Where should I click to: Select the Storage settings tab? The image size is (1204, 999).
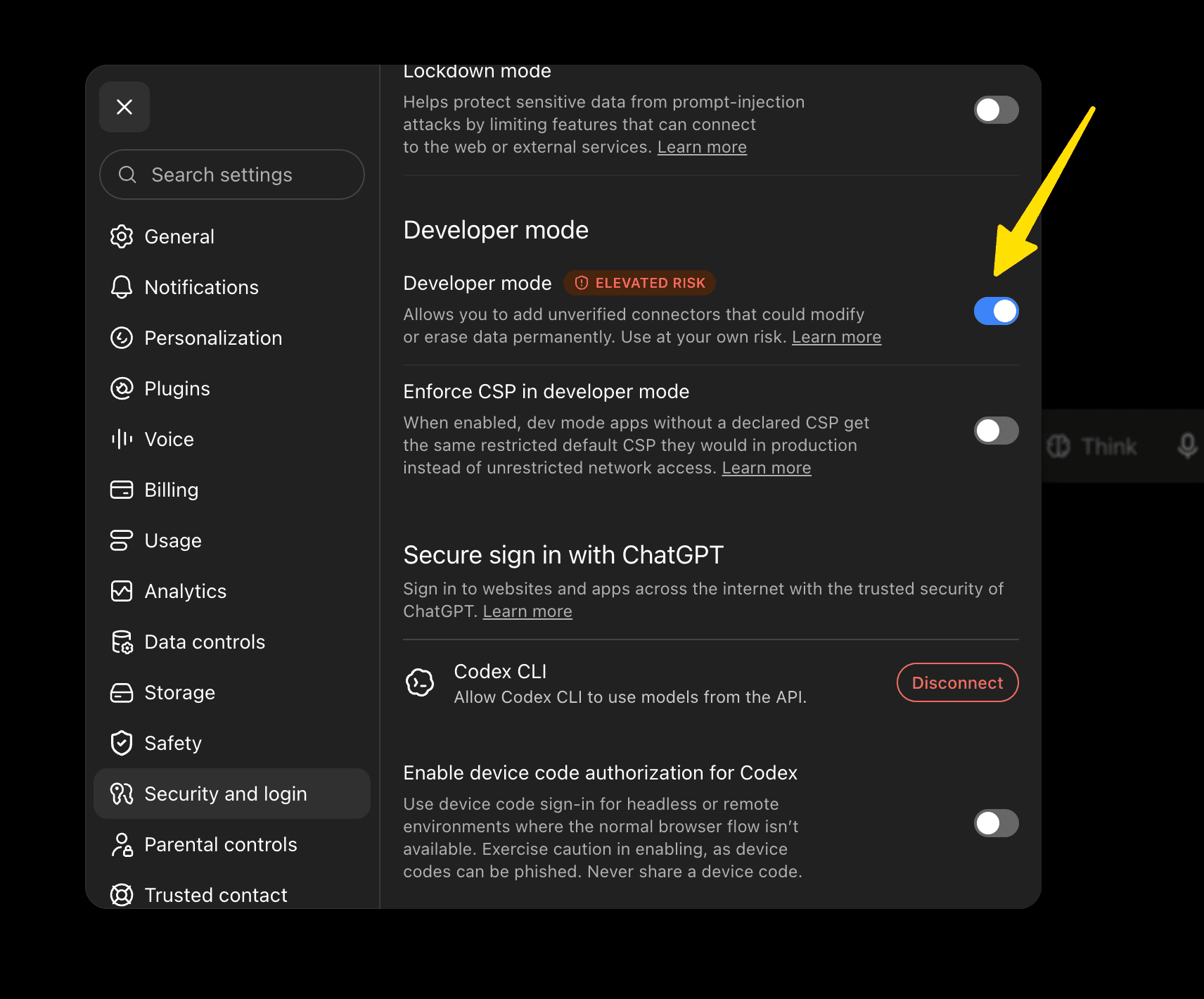coord(232,692)
